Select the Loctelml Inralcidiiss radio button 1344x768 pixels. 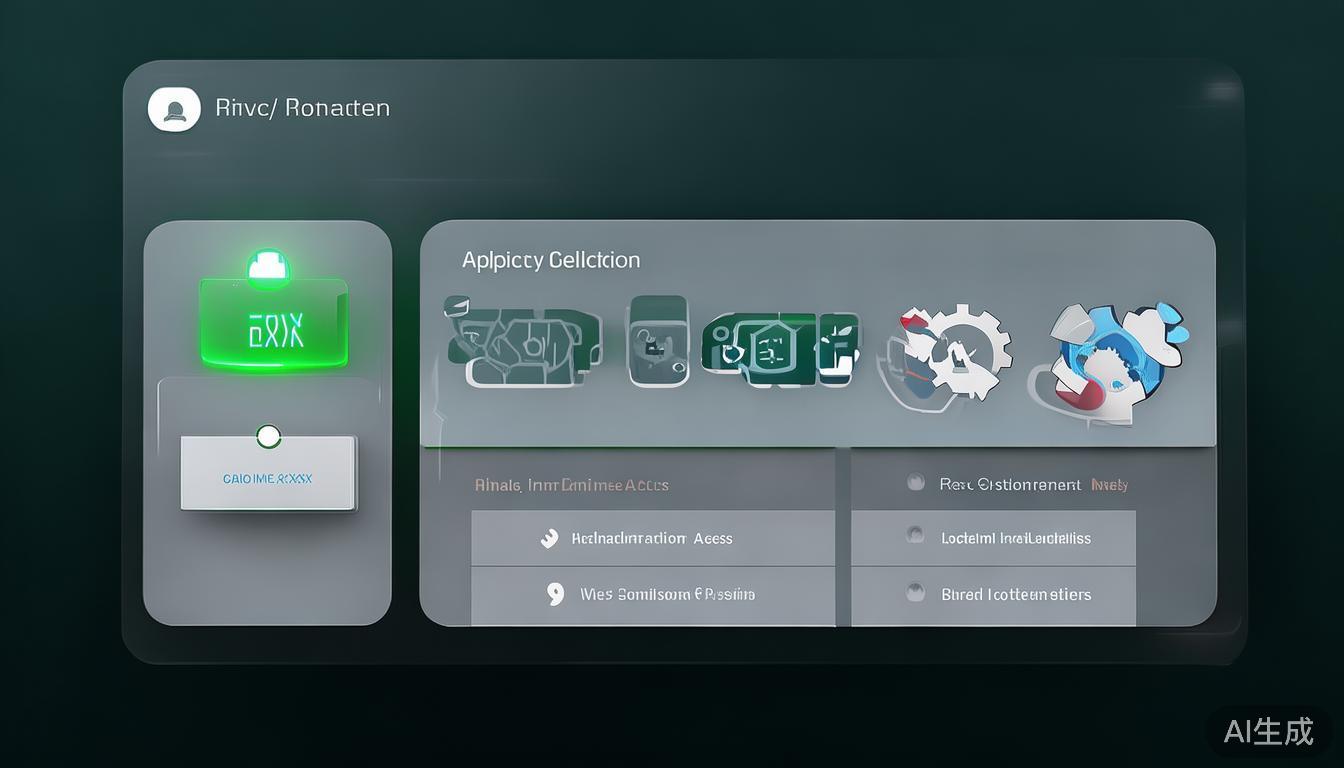click(x=915, y=537)
